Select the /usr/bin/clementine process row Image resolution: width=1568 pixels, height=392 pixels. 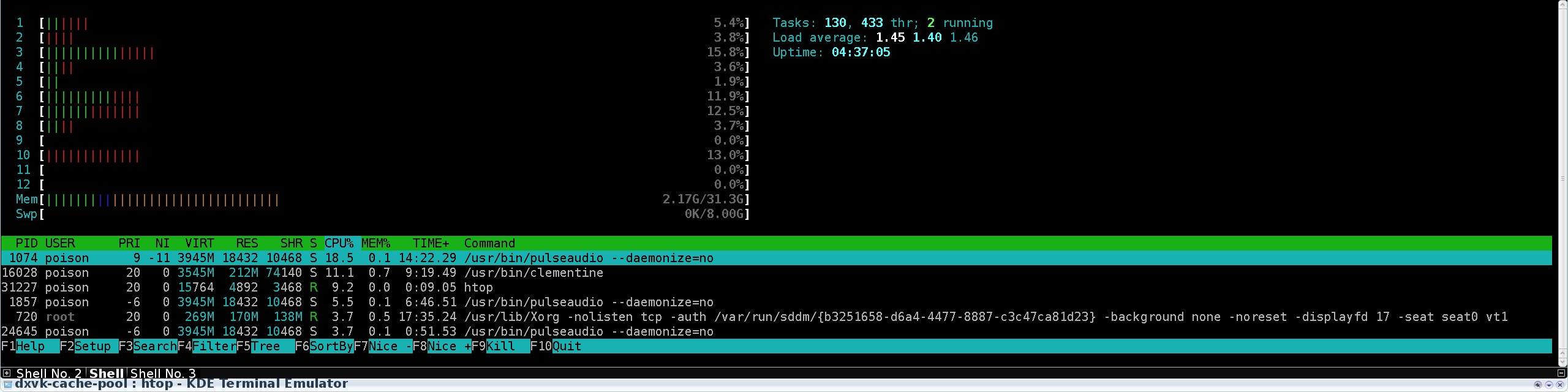tap(776, 273)
